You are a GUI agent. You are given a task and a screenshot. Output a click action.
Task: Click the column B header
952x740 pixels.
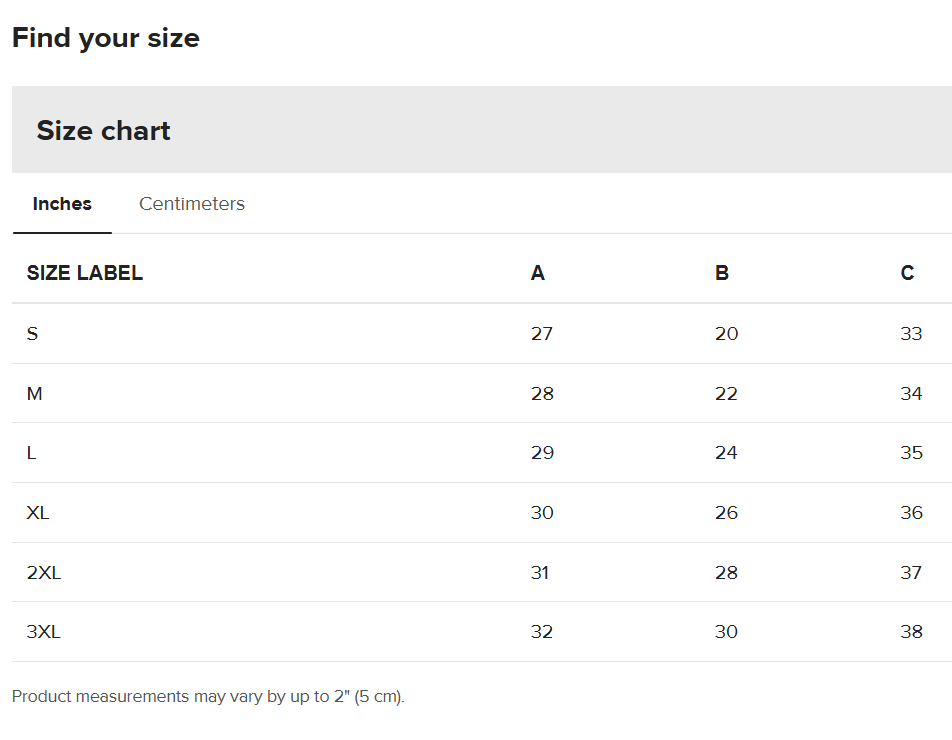[721, 273]
